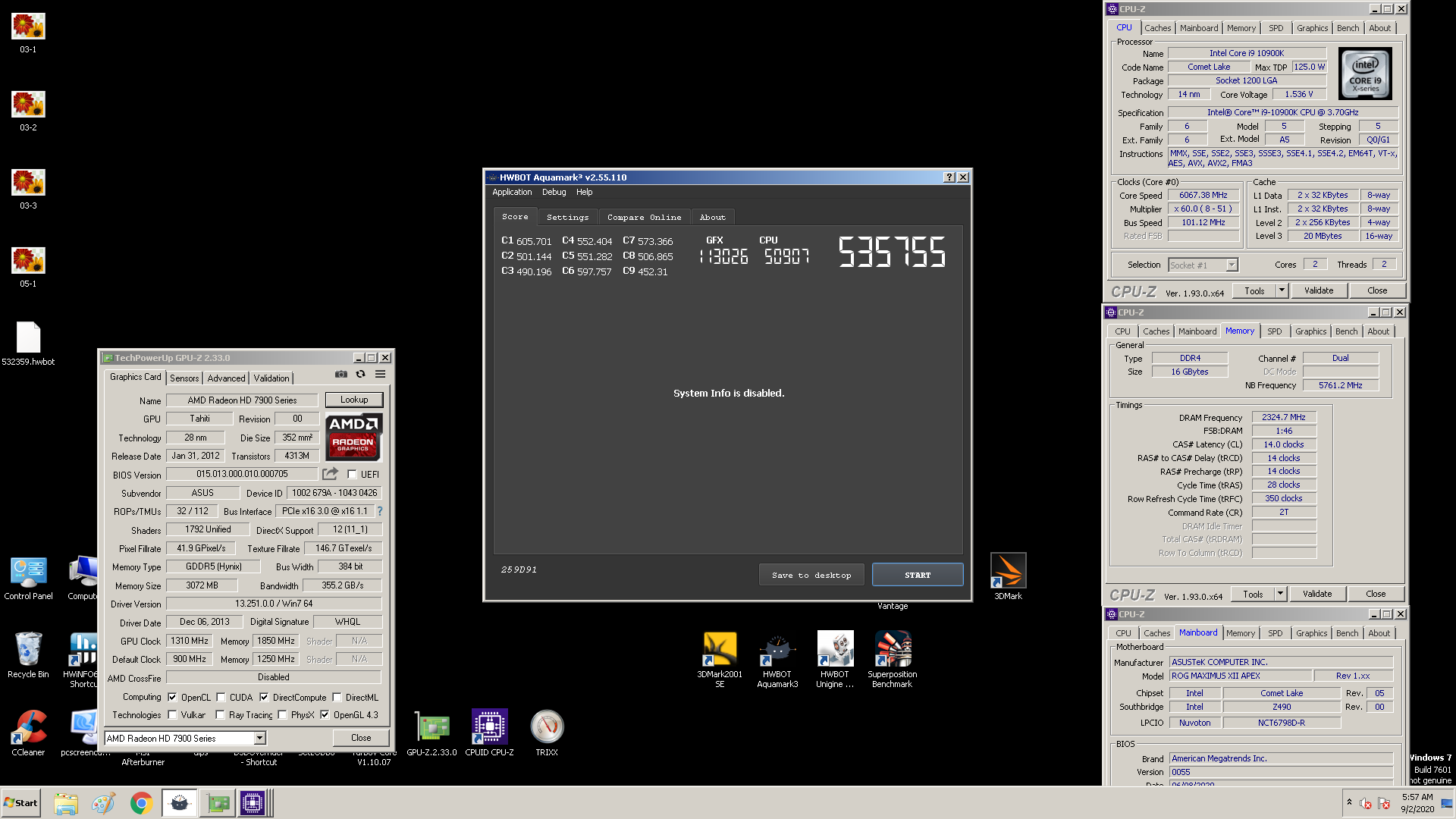The image size is (1456, 819).
Task: Toggle the Ray Tracing checkbox
Action: click(x=220, y=714)
